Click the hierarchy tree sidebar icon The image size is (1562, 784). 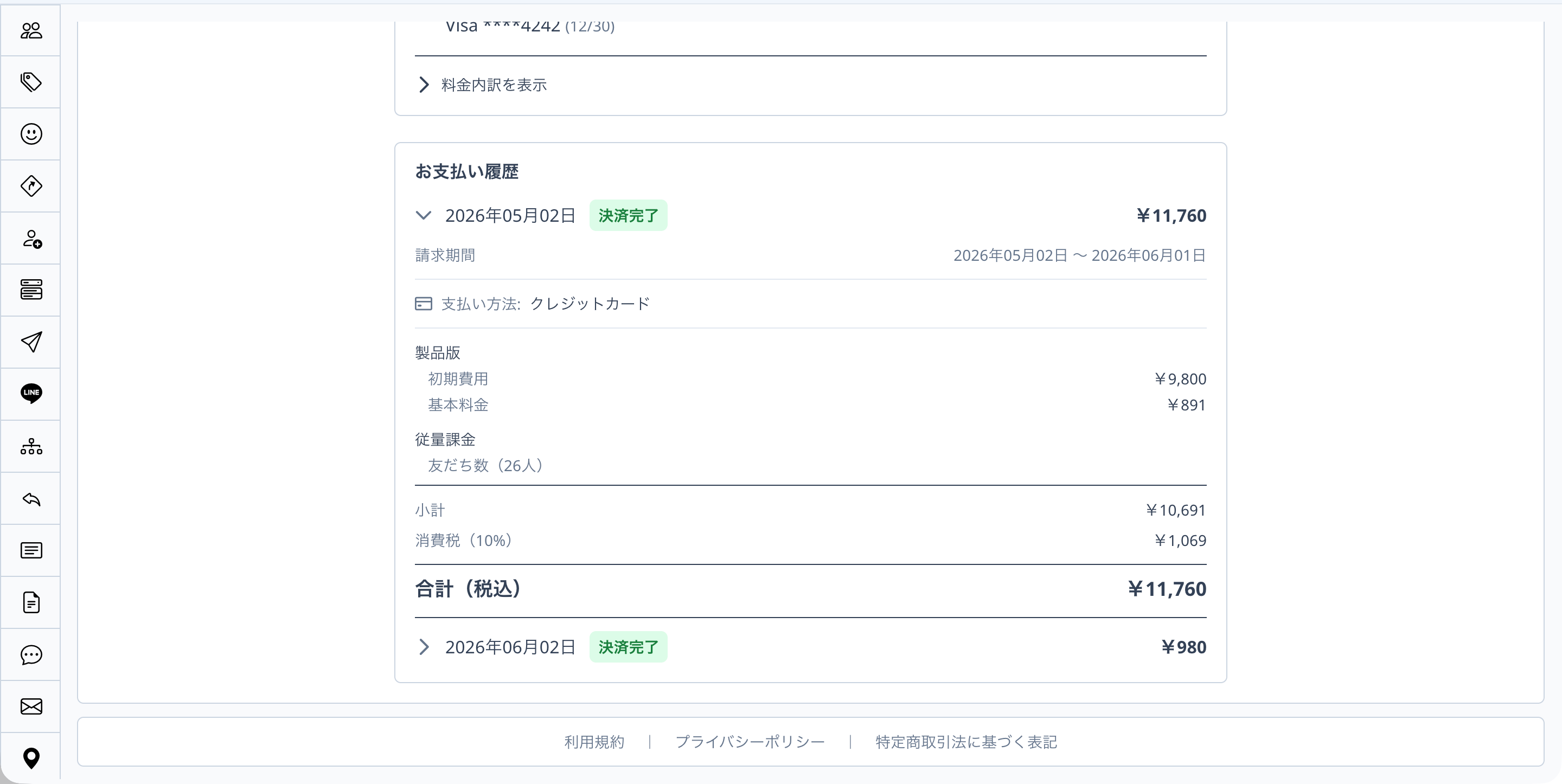coord(31,446)
